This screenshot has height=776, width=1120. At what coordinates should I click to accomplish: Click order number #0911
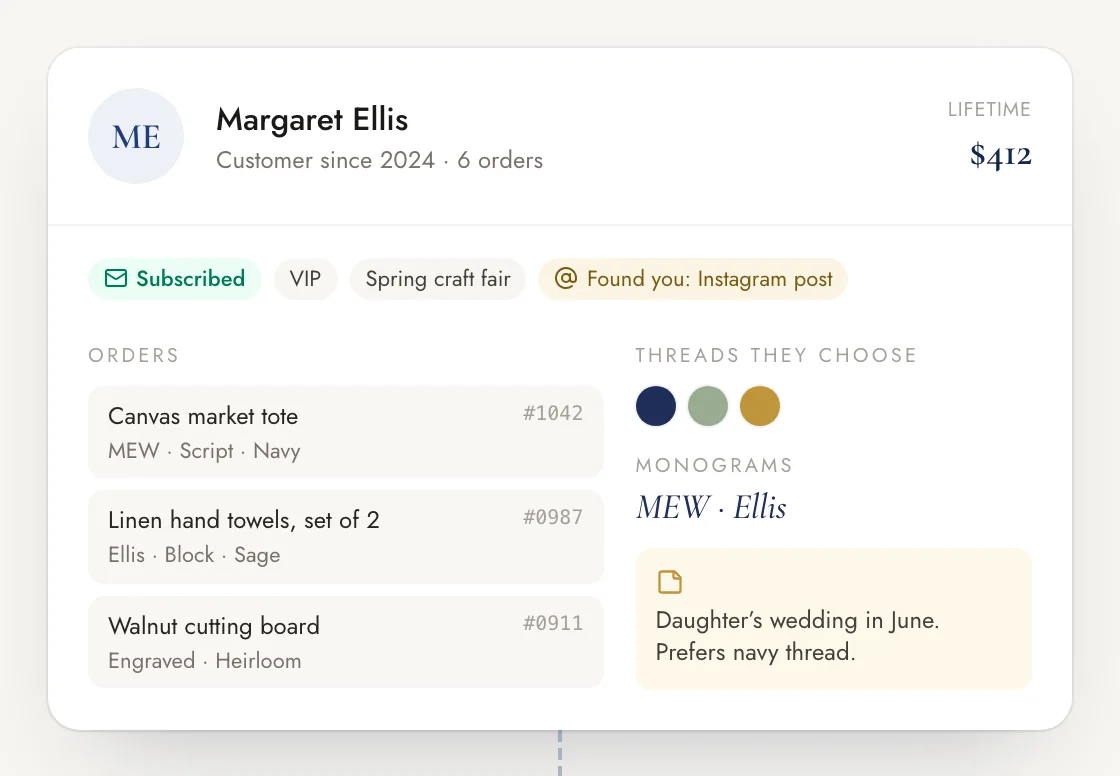pos(553,623)
